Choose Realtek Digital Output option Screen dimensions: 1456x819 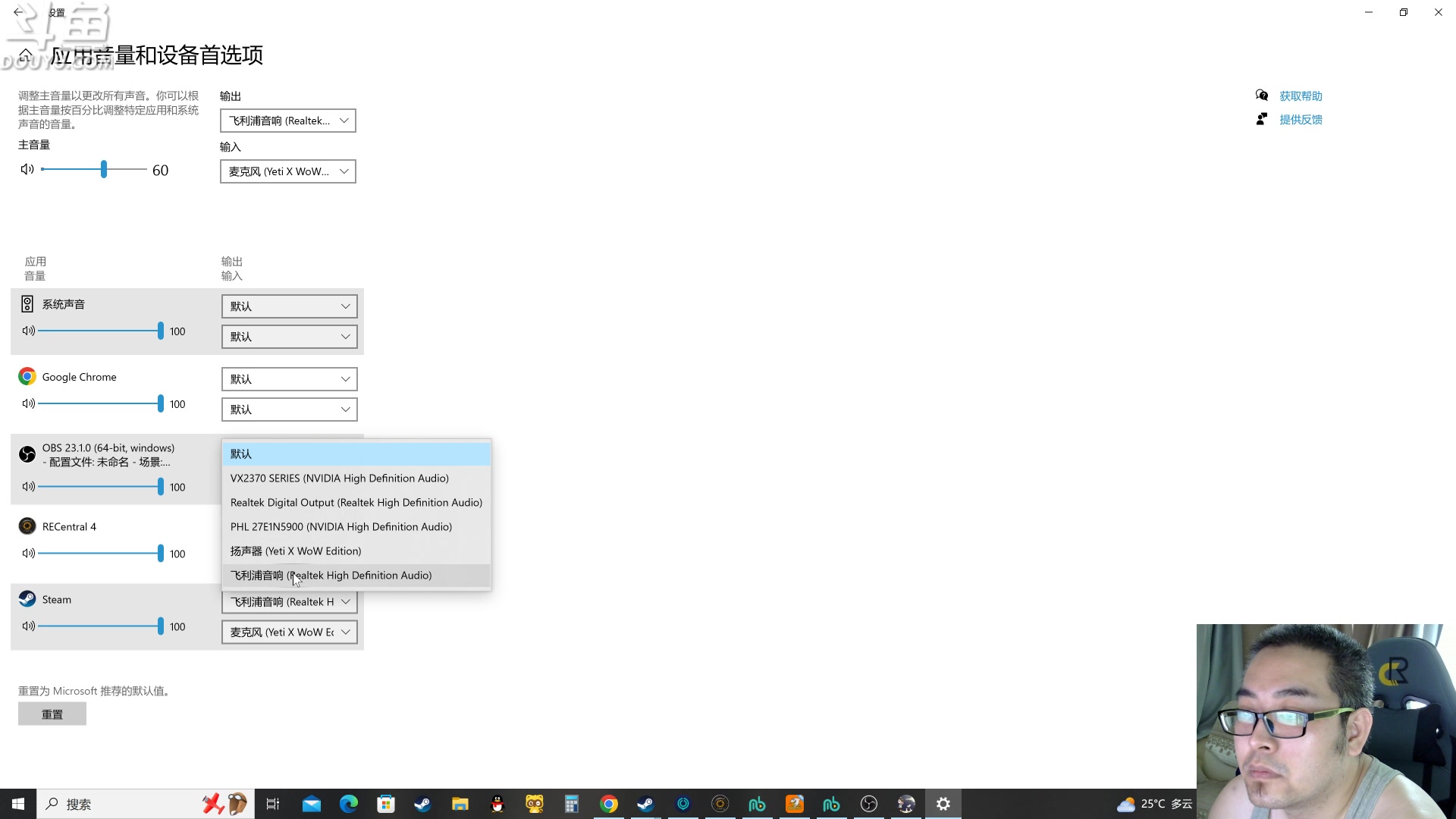click(x=356, y=503)
